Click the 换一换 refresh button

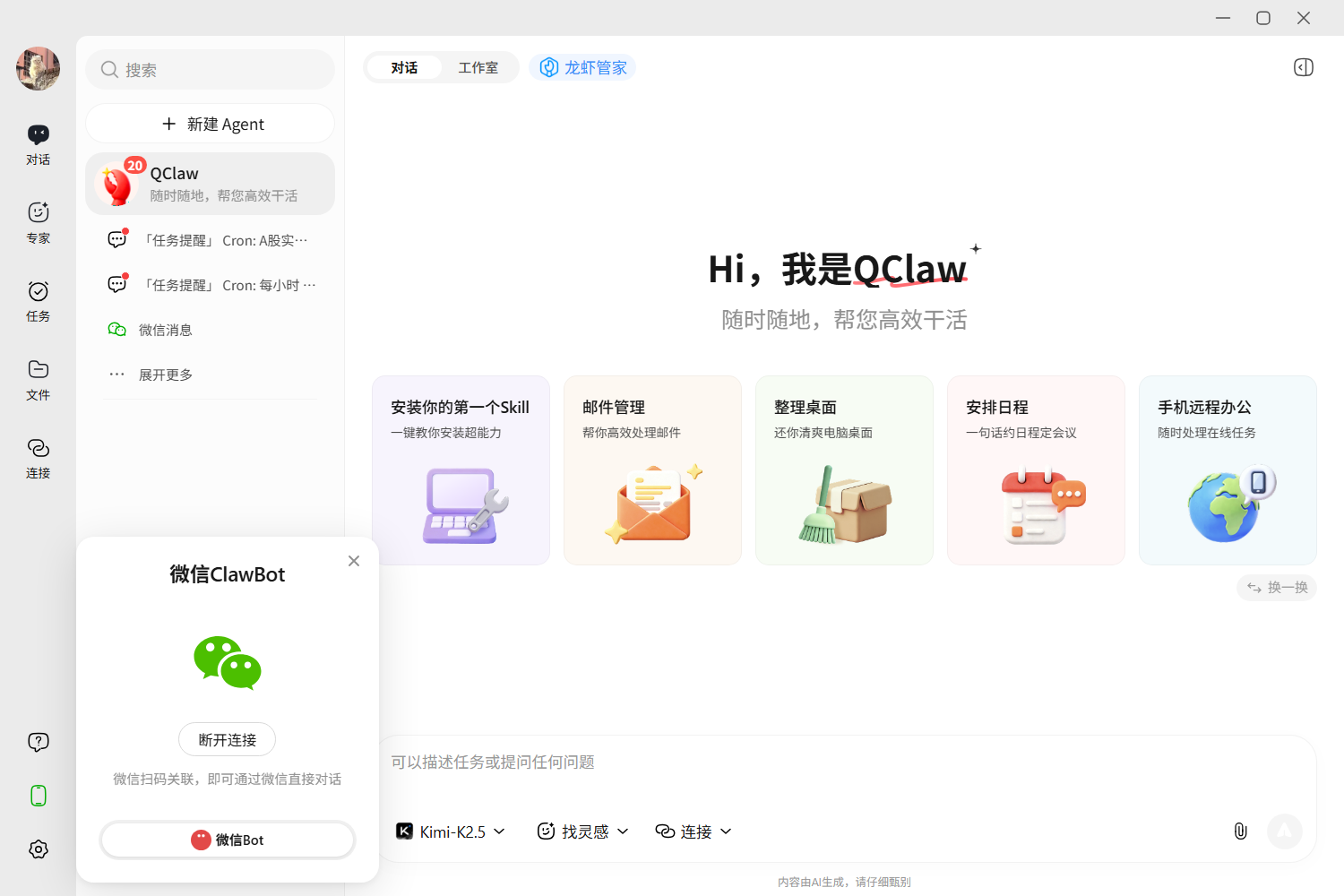tap(1277, 588)
